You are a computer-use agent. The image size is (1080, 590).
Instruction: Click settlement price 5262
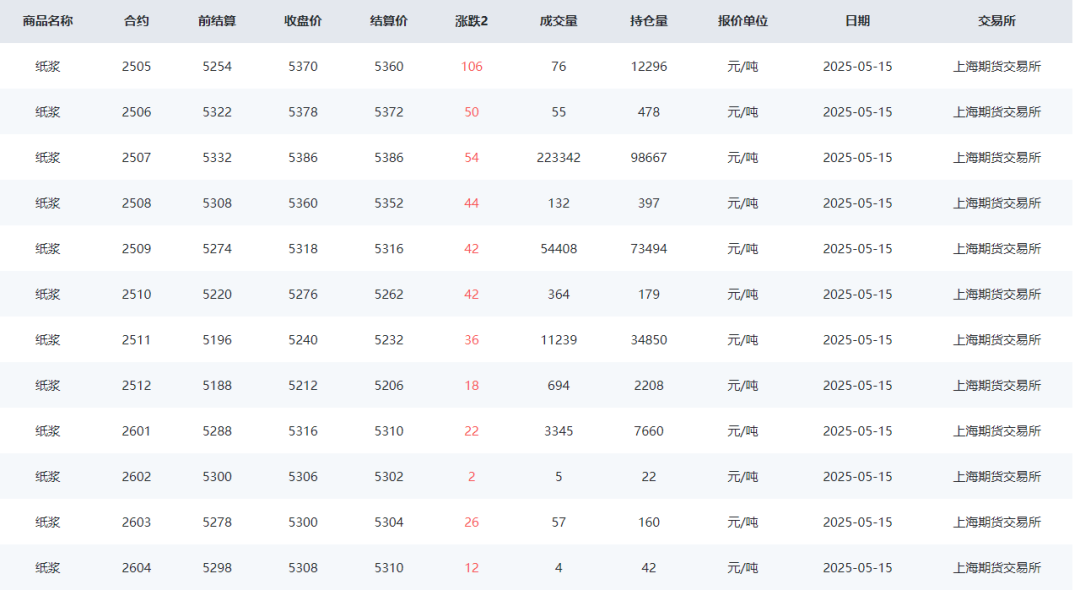pyautogui.click(x=388, y=295)
